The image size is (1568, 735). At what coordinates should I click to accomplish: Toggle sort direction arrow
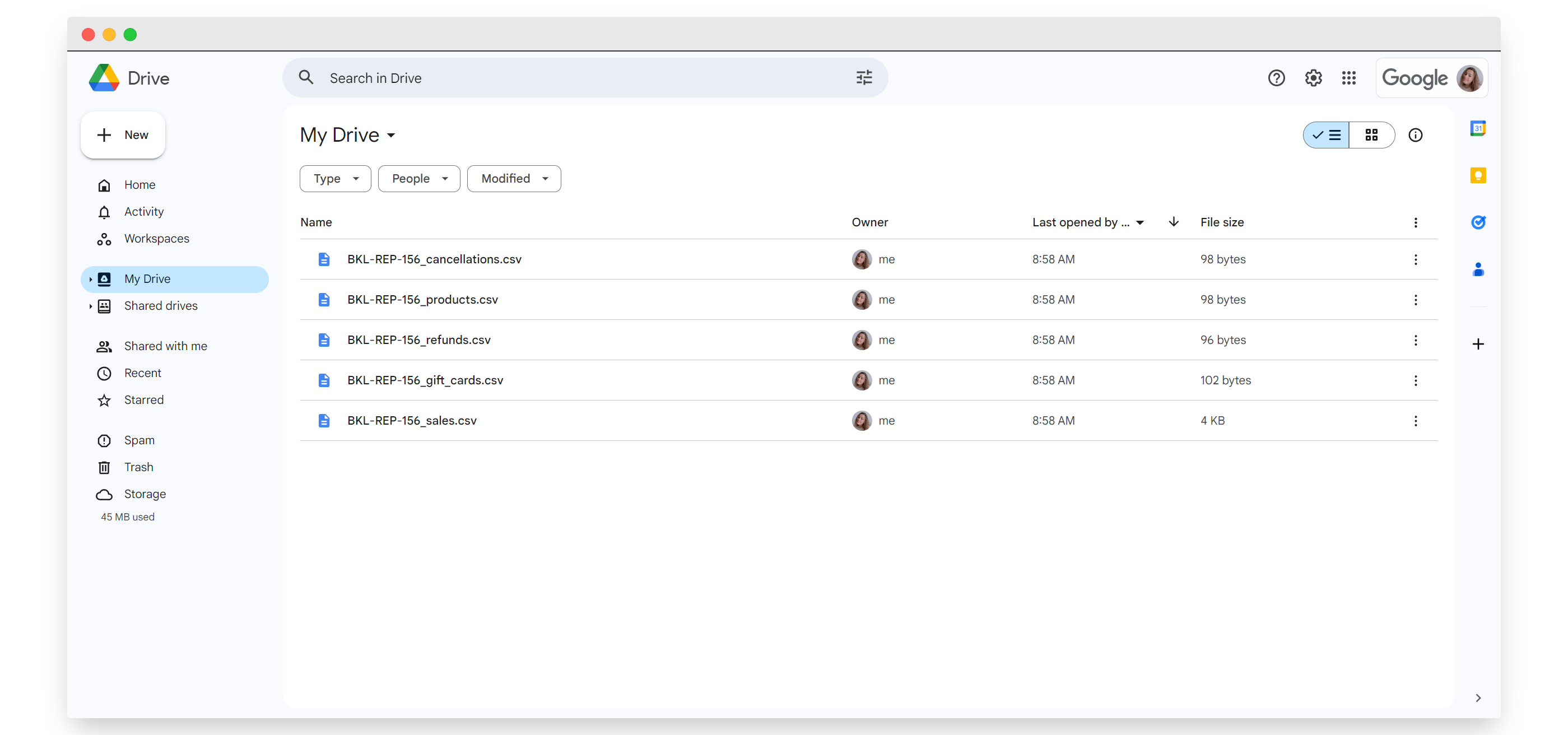[1174, 222]
